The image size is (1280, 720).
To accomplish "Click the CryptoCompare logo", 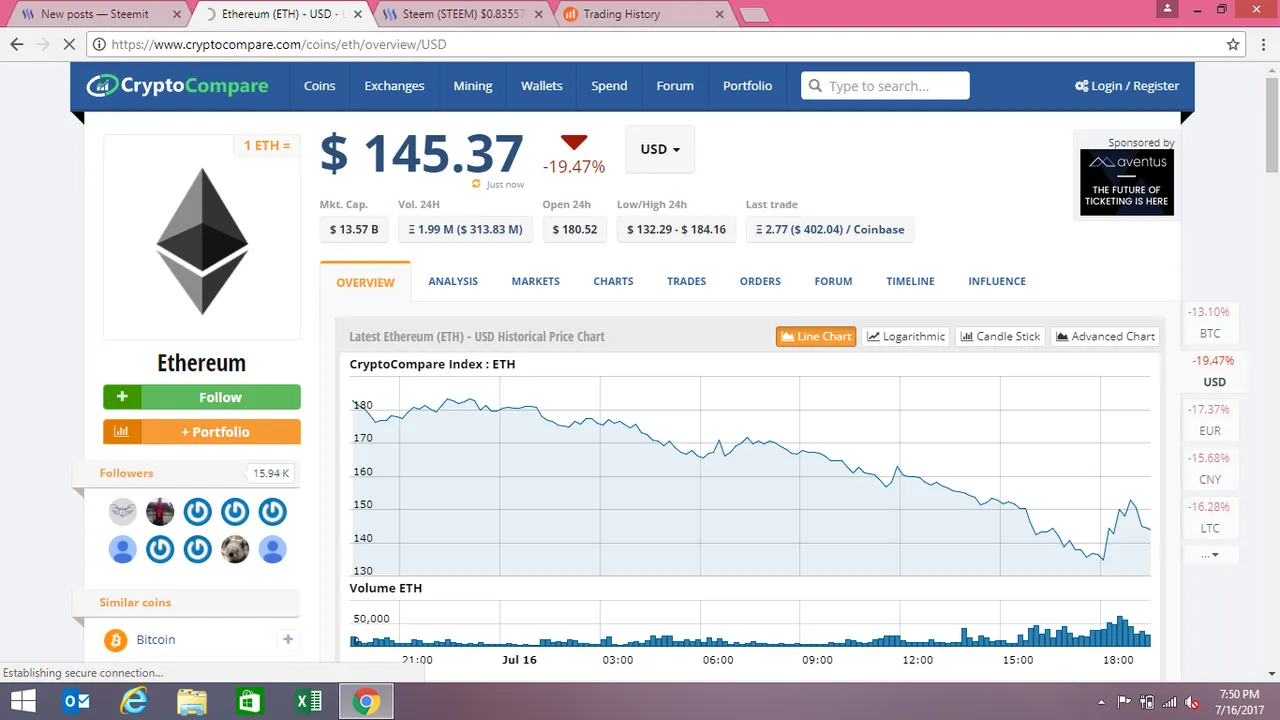I will point(177,86).
